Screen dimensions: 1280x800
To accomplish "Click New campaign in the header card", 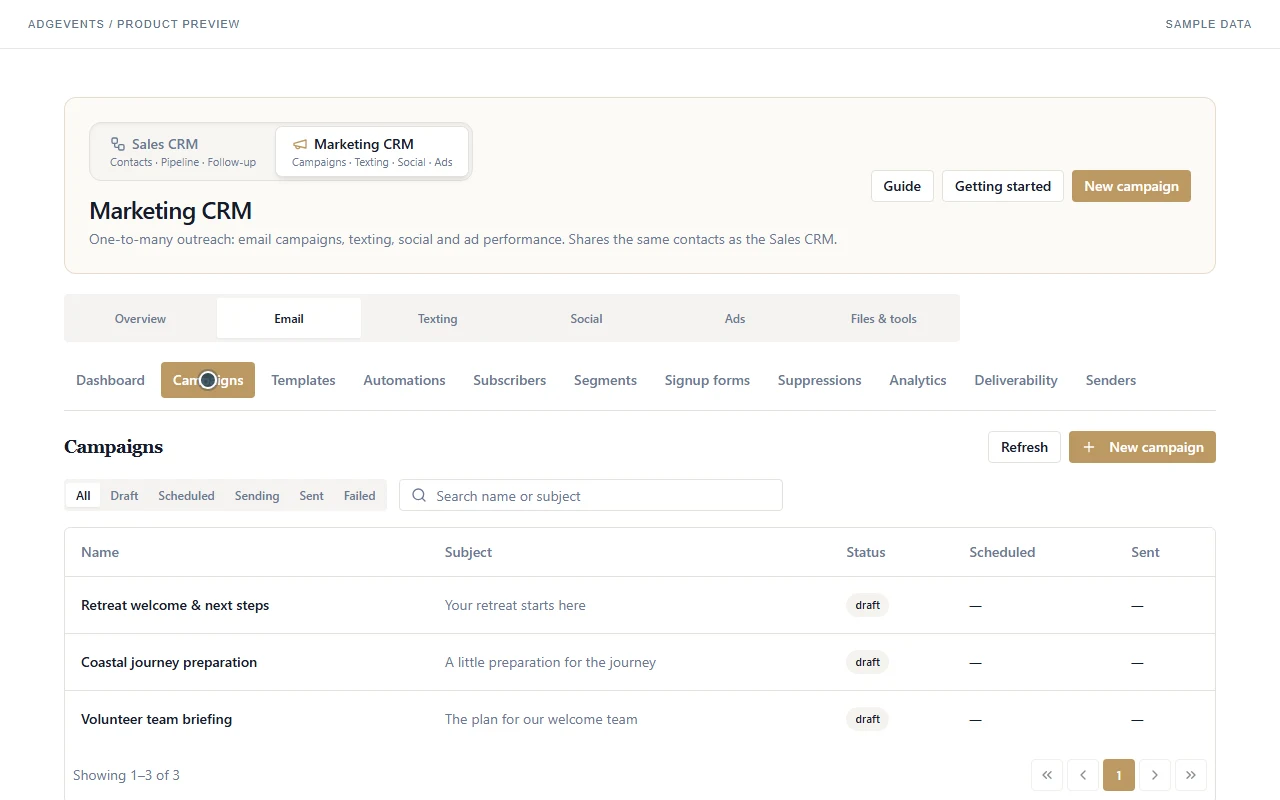I will (x=1131, y=186).
